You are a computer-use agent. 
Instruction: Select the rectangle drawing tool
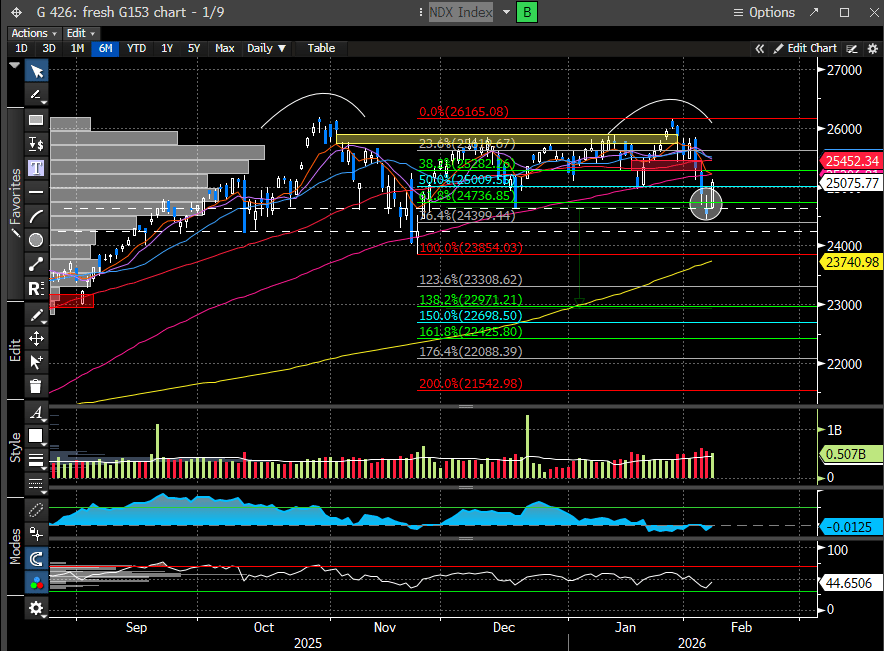36,119
